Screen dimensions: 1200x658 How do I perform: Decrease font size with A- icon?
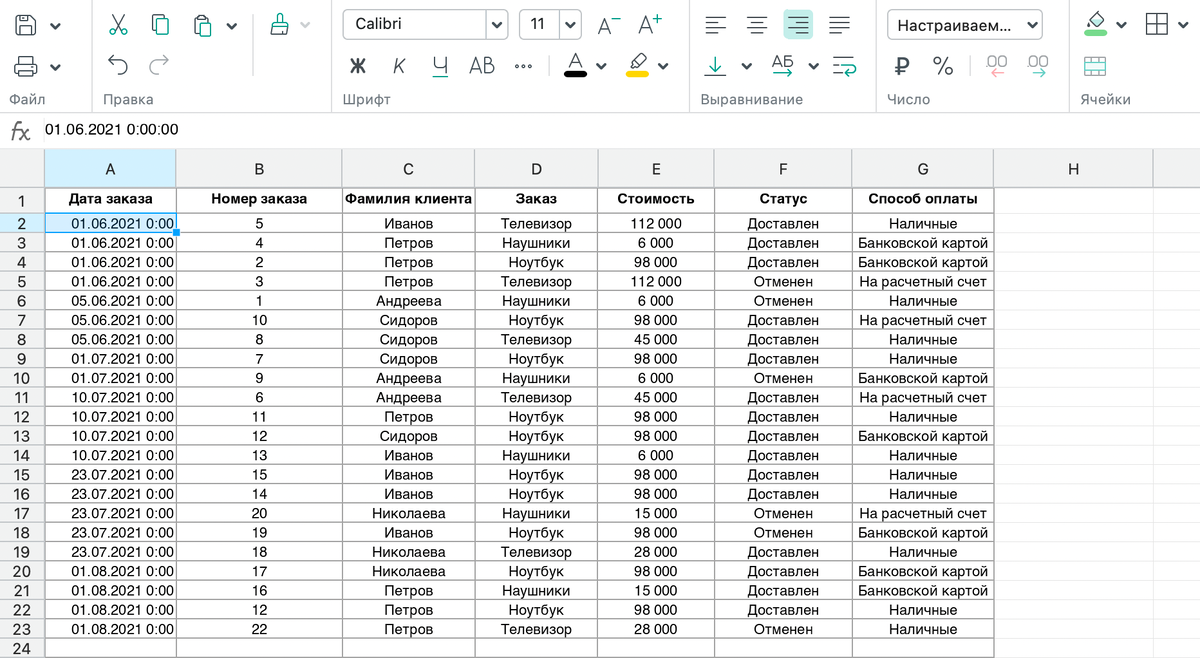click(x=609, y=24)
